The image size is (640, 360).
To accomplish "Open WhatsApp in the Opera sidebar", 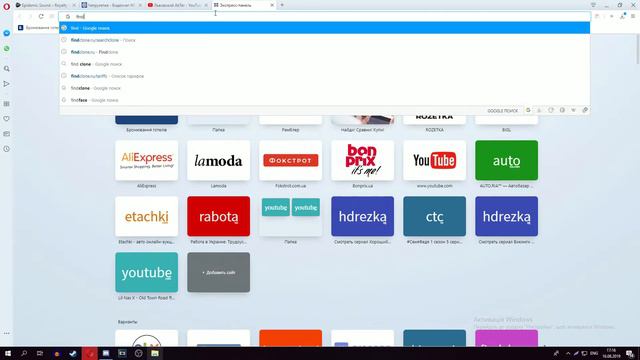I will point(7,49).
